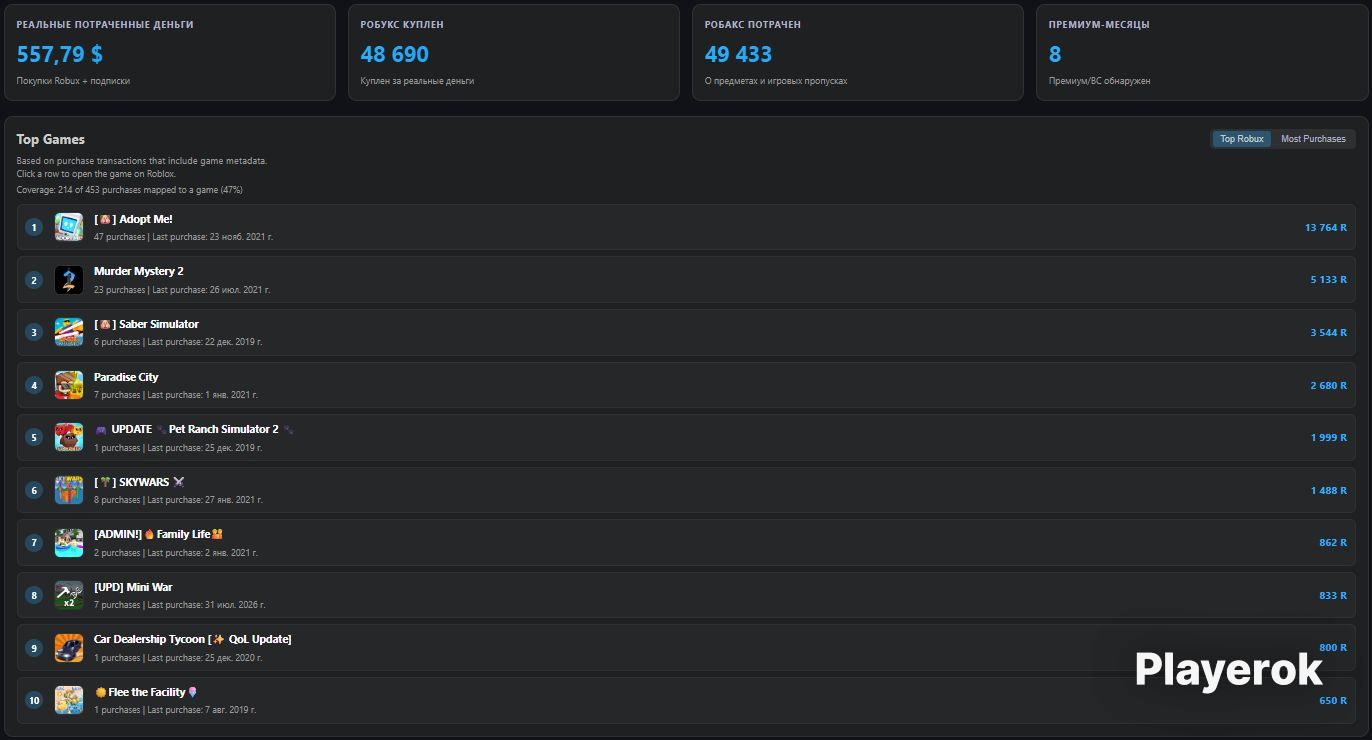Open the Adopt Me! game title
This screenshot has height=740, width=1372.
click(x=133, y=219)
